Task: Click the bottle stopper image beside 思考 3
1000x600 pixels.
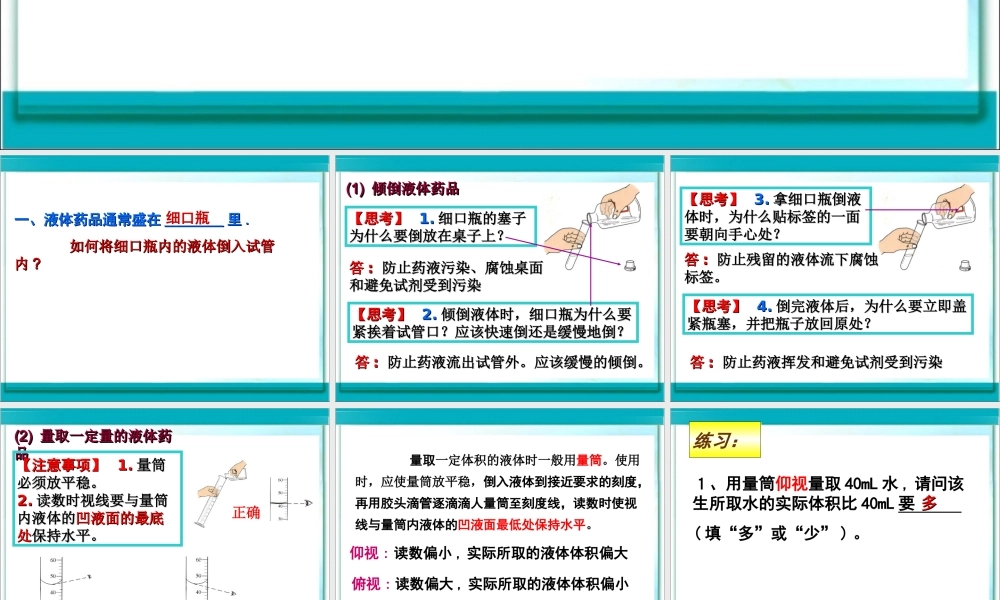Action: click(964, 265)
